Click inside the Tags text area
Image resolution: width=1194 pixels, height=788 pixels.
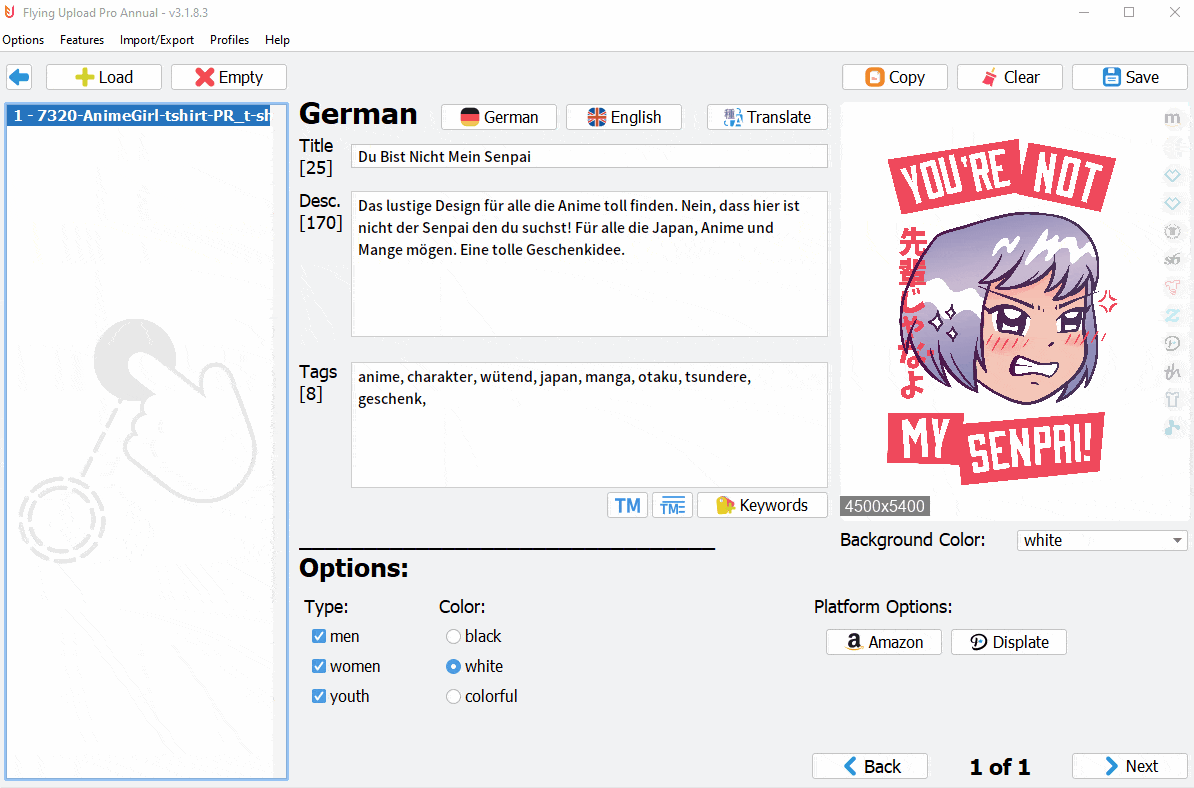[589, 425]
